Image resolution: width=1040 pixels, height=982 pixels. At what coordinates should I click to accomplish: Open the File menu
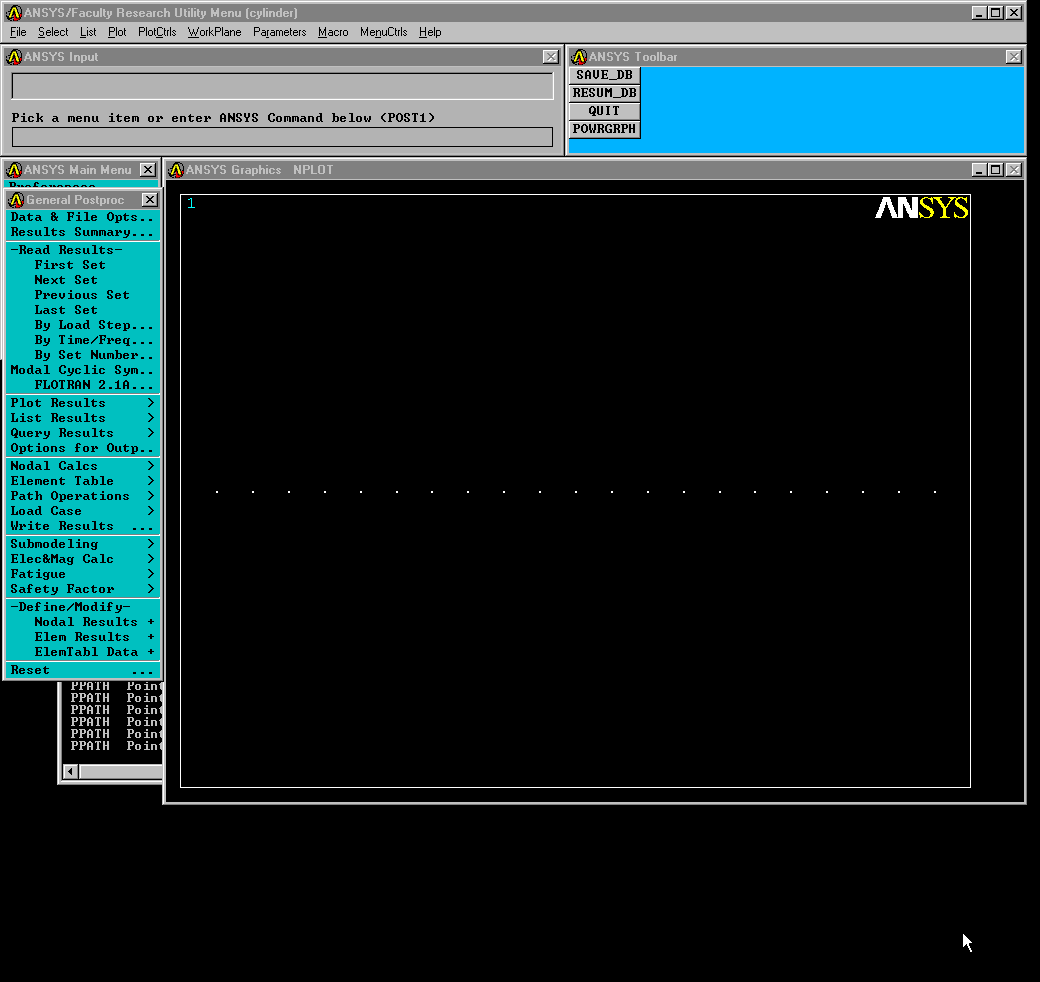point(18,32)
